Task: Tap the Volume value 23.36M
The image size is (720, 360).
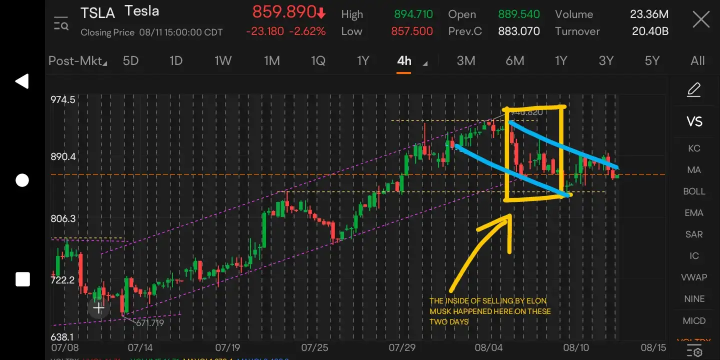Action: point(649,14)
